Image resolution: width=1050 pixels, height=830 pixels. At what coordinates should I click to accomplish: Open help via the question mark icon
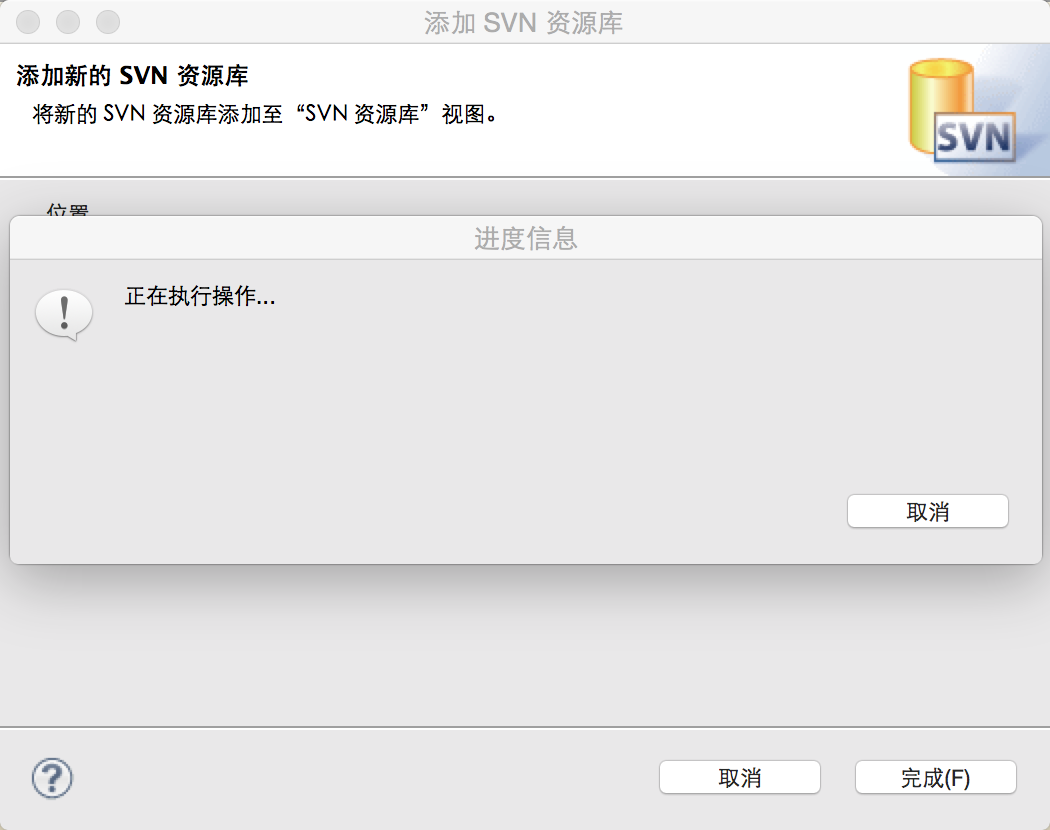tap(52, 778)
